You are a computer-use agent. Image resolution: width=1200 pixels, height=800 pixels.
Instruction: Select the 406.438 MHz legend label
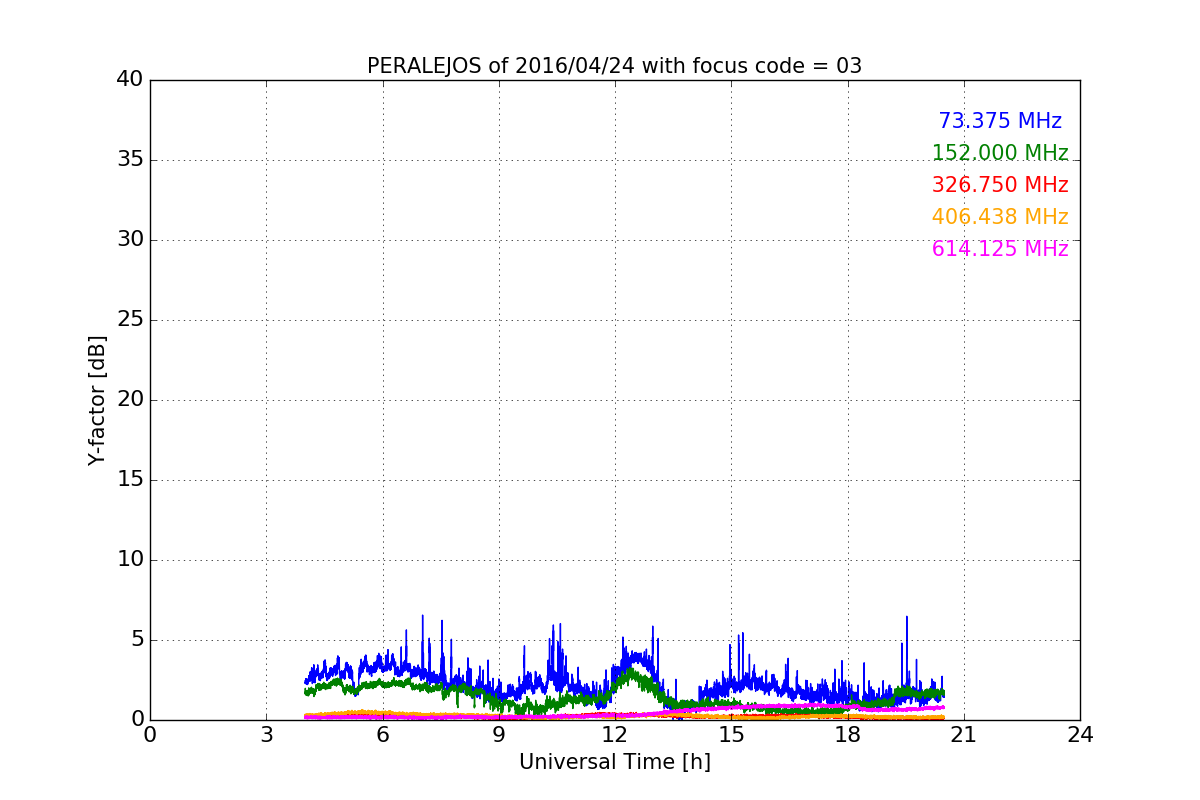coord(1000,217)
